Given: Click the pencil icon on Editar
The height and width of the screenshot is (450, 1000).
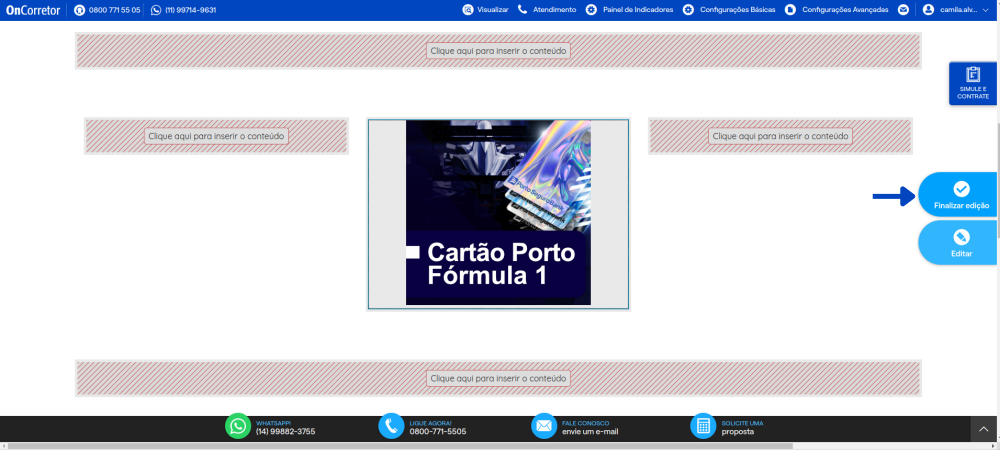Looking at the screenshot, I should pyautogui.click(x=961, y=237).
